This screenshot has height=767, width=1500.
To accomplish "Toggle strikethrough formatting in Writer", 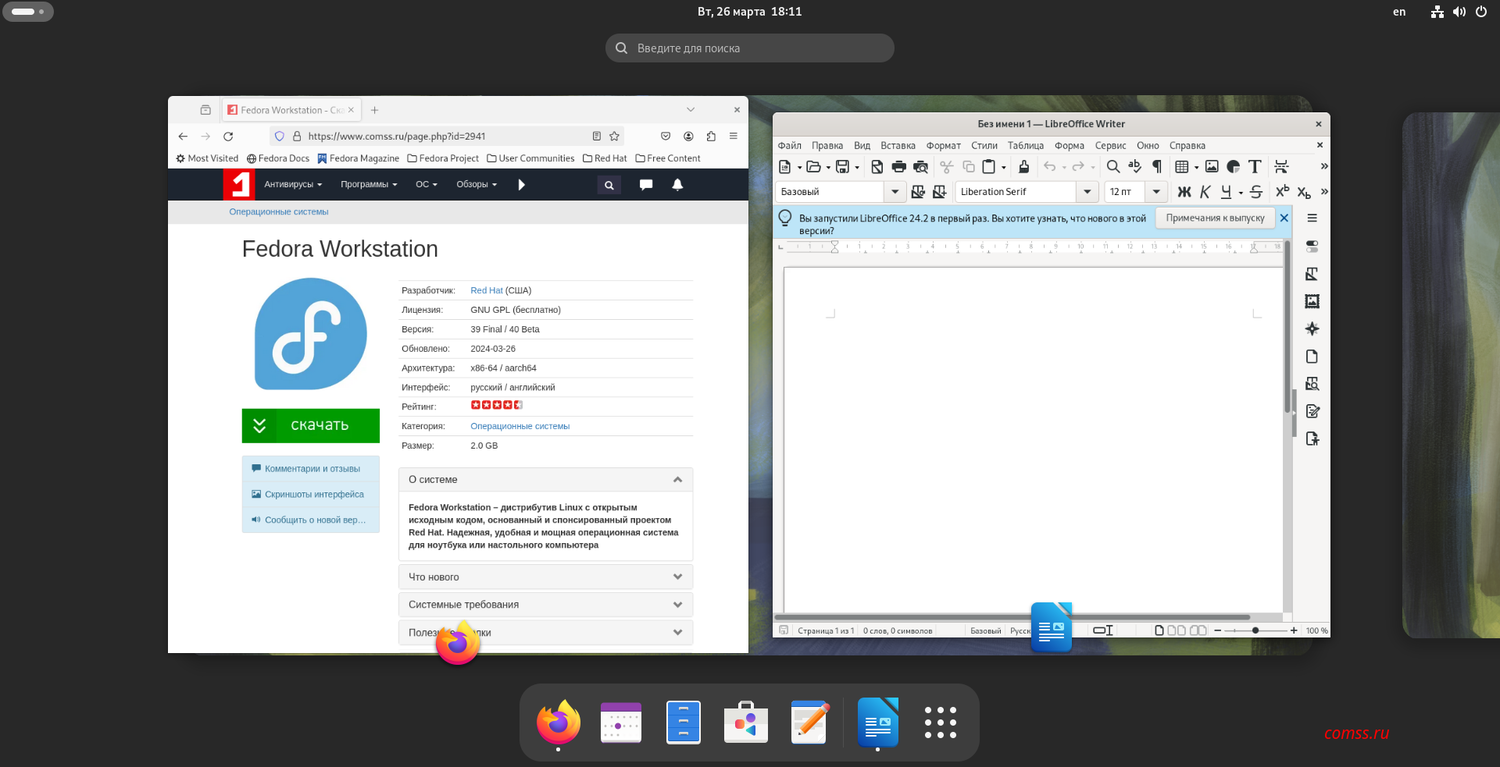I will click(x=1256, y=192).
